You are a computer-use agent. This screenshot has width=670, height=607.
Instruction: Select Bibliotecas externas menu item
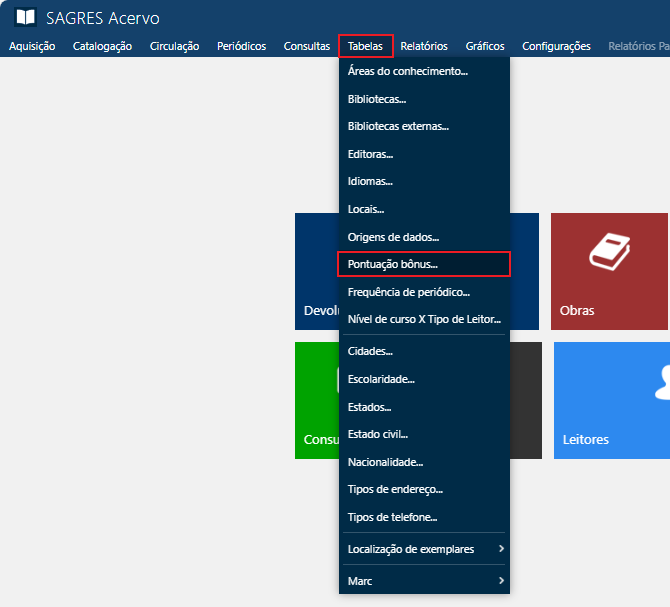click(398, 126)
